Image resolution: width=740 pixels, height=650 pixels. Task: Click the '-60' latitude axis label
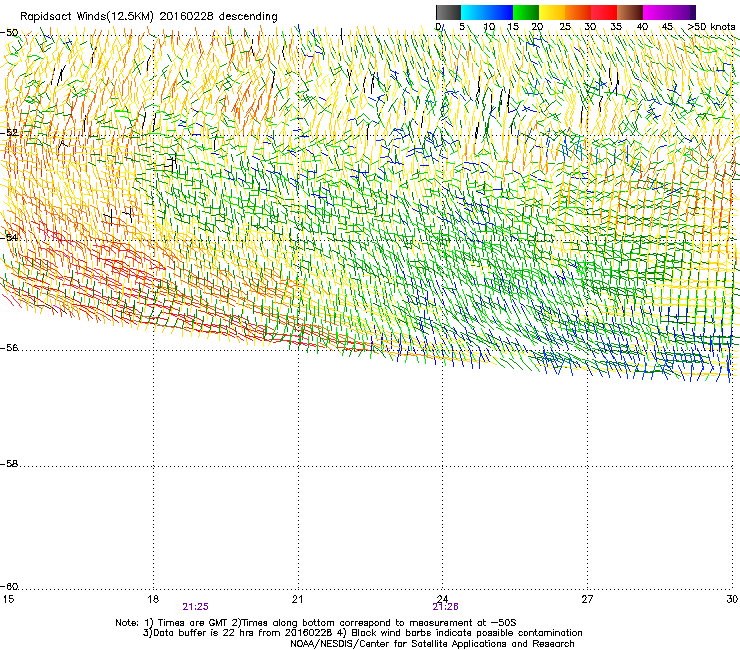coord(9,587)
